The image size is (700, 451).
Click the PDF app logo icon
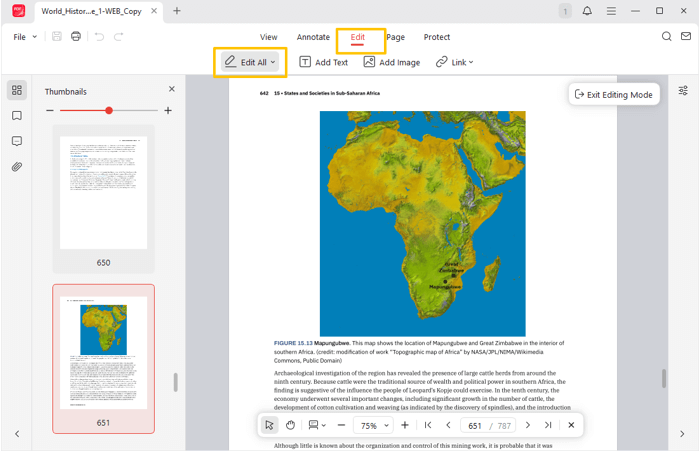(18, 10)
